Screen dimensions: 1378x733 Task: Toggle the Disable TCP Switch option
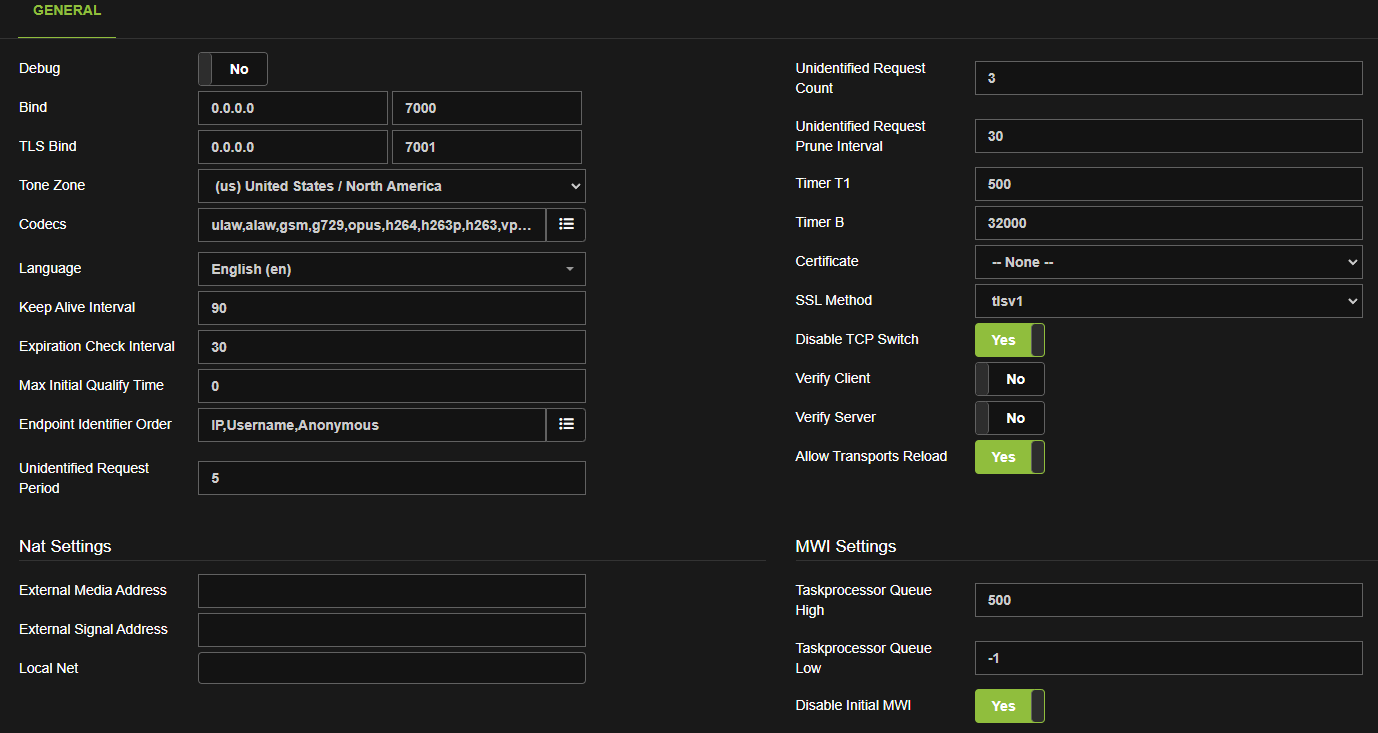click(x=1010, y=340)
